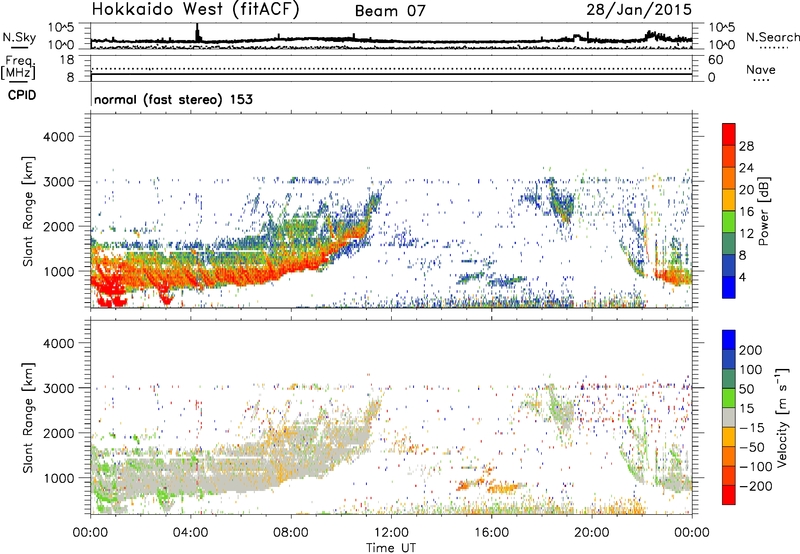Click the '08:00' time tick label
The width and height of the screenshot is (800, 554).
point(291,533)
